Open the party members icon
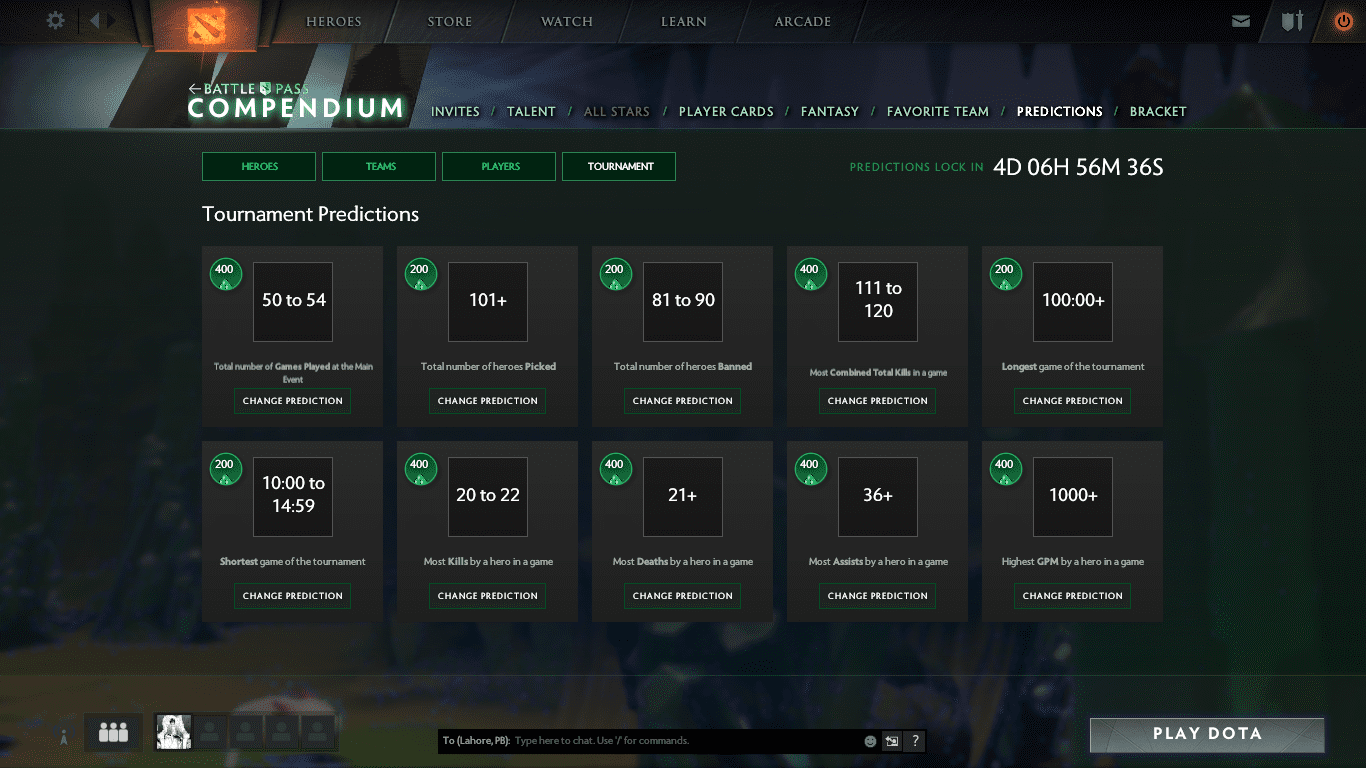Screen dimensions: 1366x768 tap(113, 733)
